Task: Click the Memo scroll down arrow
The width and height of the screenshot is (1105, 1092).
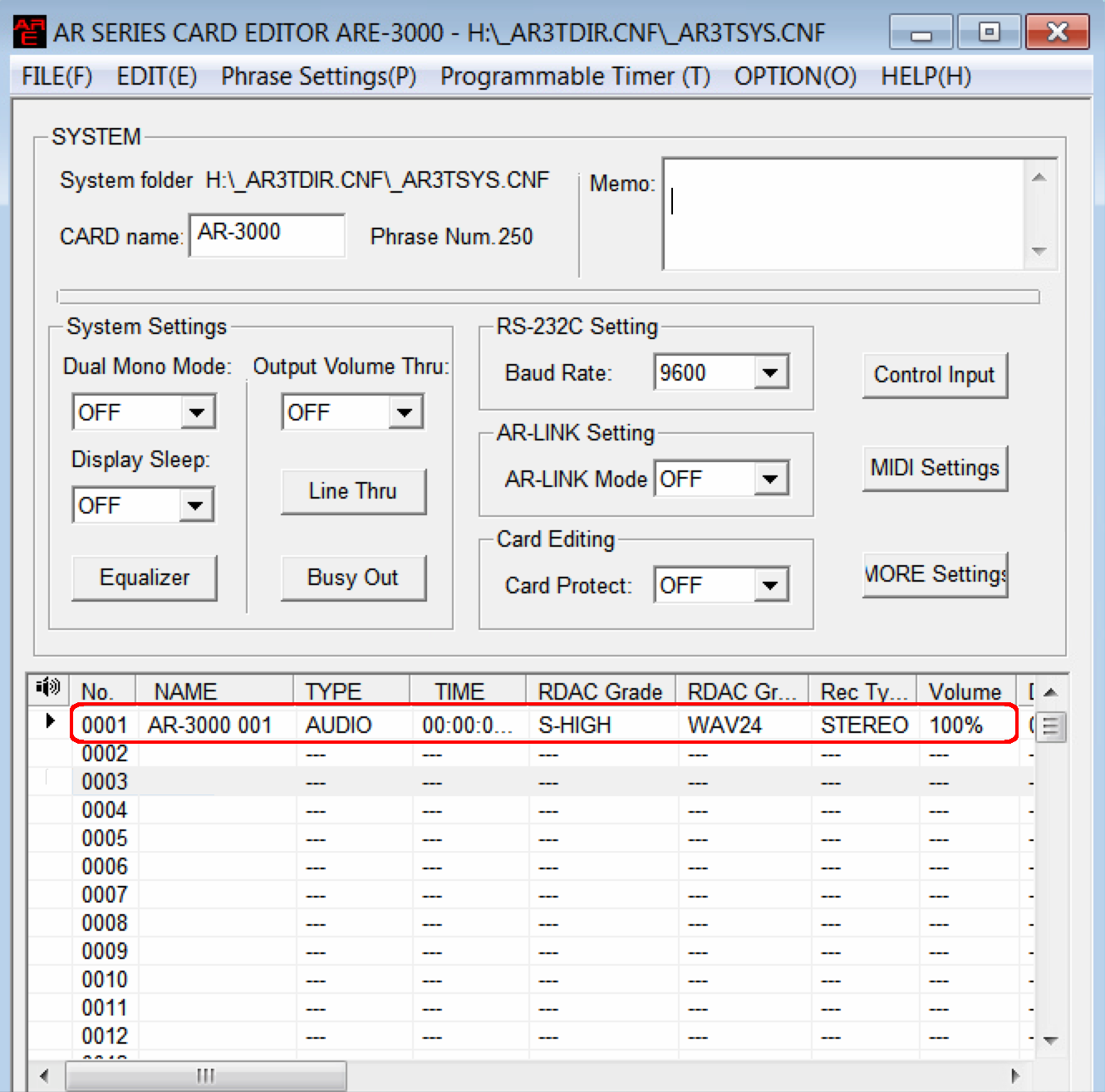Action: coord(1039,251)
